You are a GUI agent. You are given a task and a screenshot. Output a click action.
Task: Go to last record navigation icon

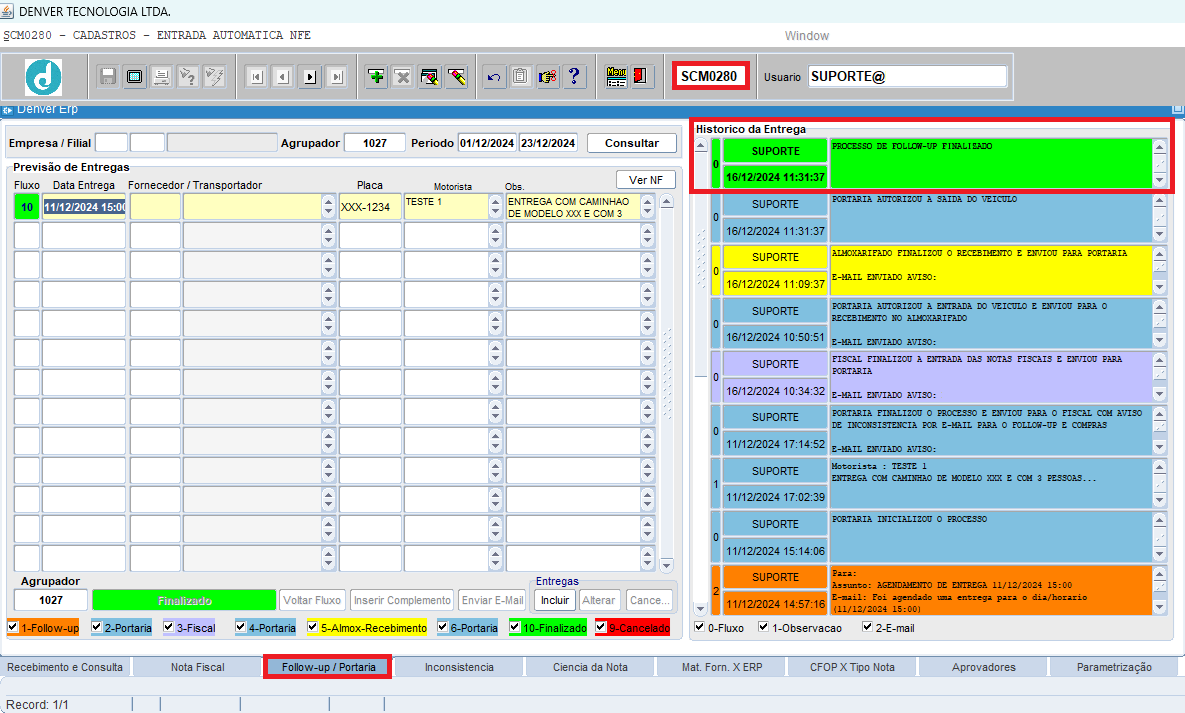click(x=337, y=76)
